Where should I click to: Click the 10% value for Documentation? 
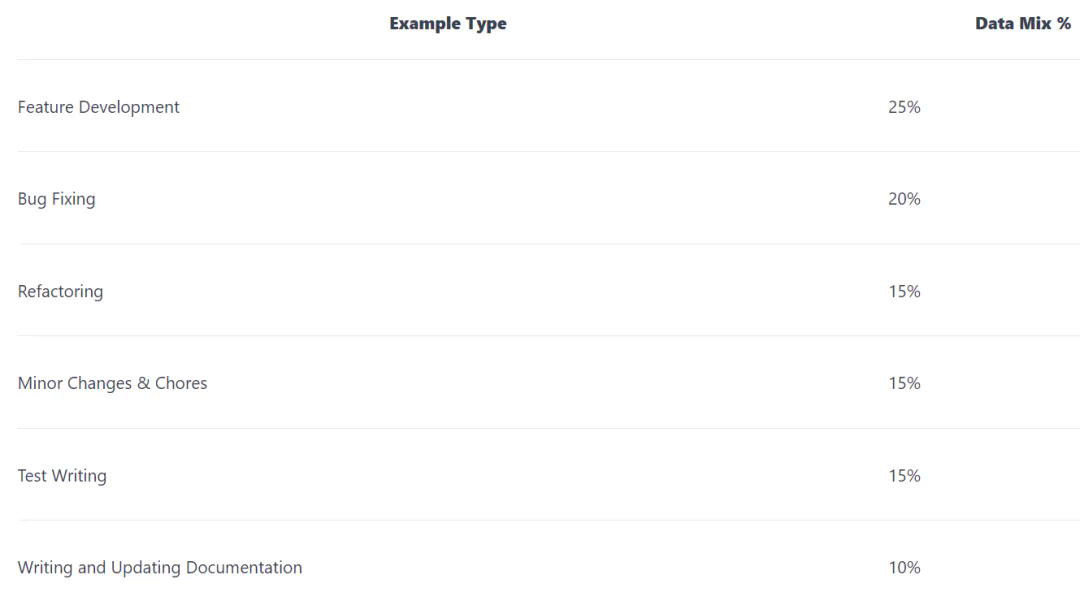[x=904, y=568]
